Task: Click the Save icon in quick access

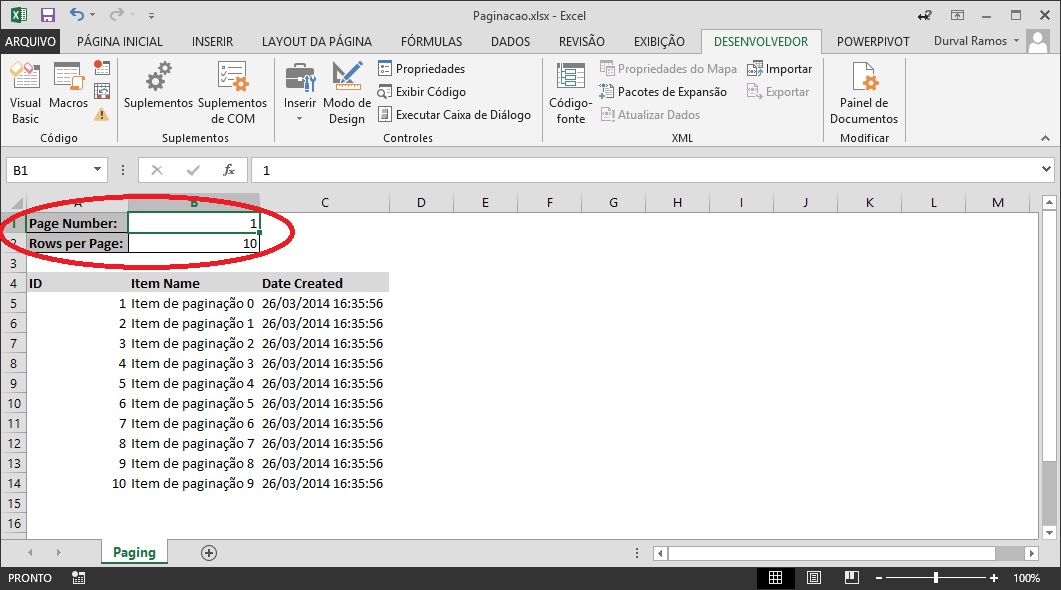Action: (x=47, y=15)
